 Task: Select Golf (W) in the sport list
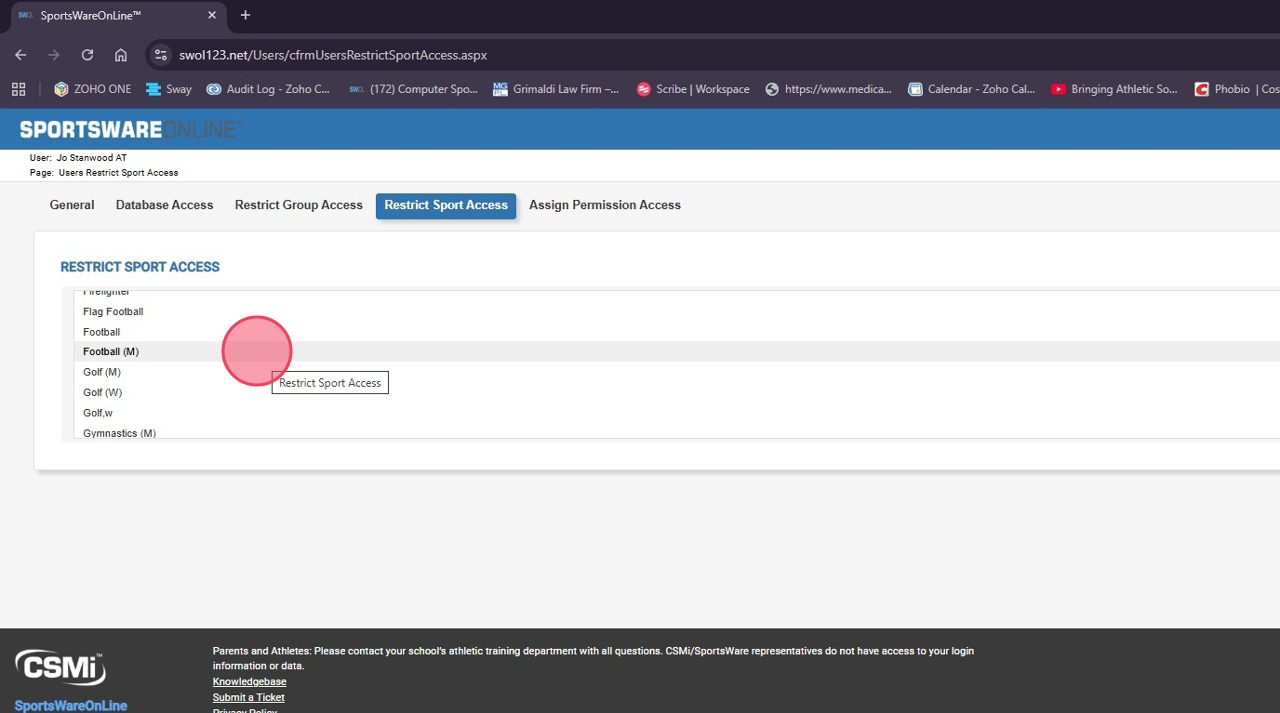[x=102, y=393]
